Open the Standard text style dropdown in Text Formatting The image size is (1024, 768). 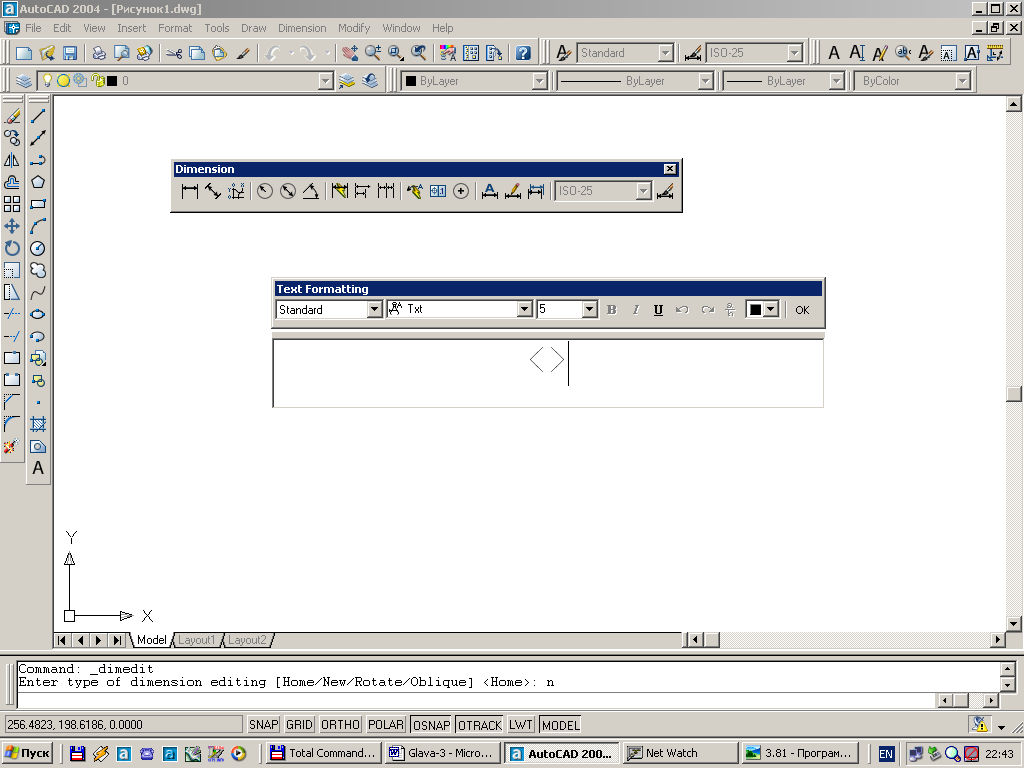(374, 310)
